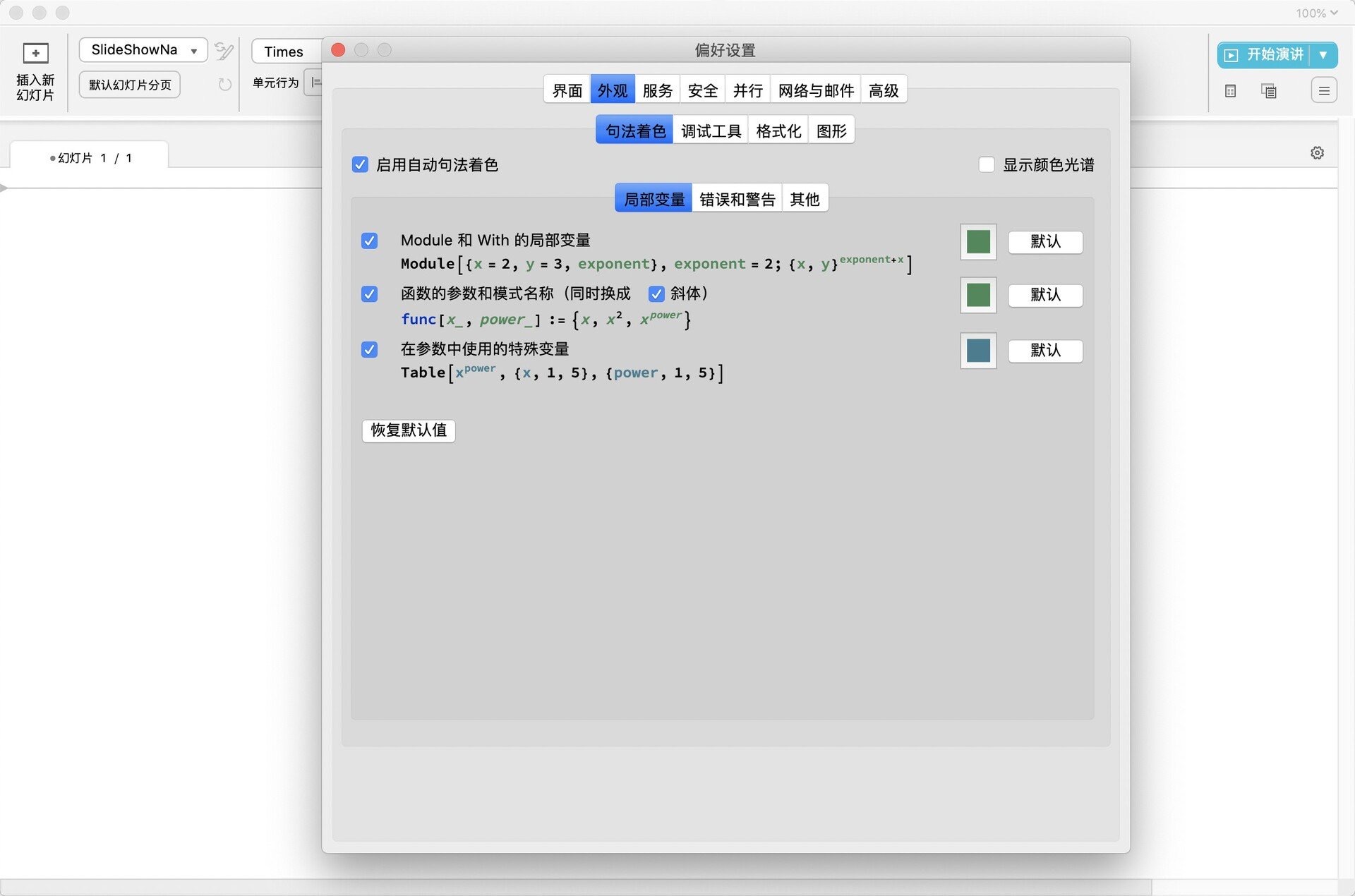Enable 显示颜色光谱 checkbox

(986, 164)
